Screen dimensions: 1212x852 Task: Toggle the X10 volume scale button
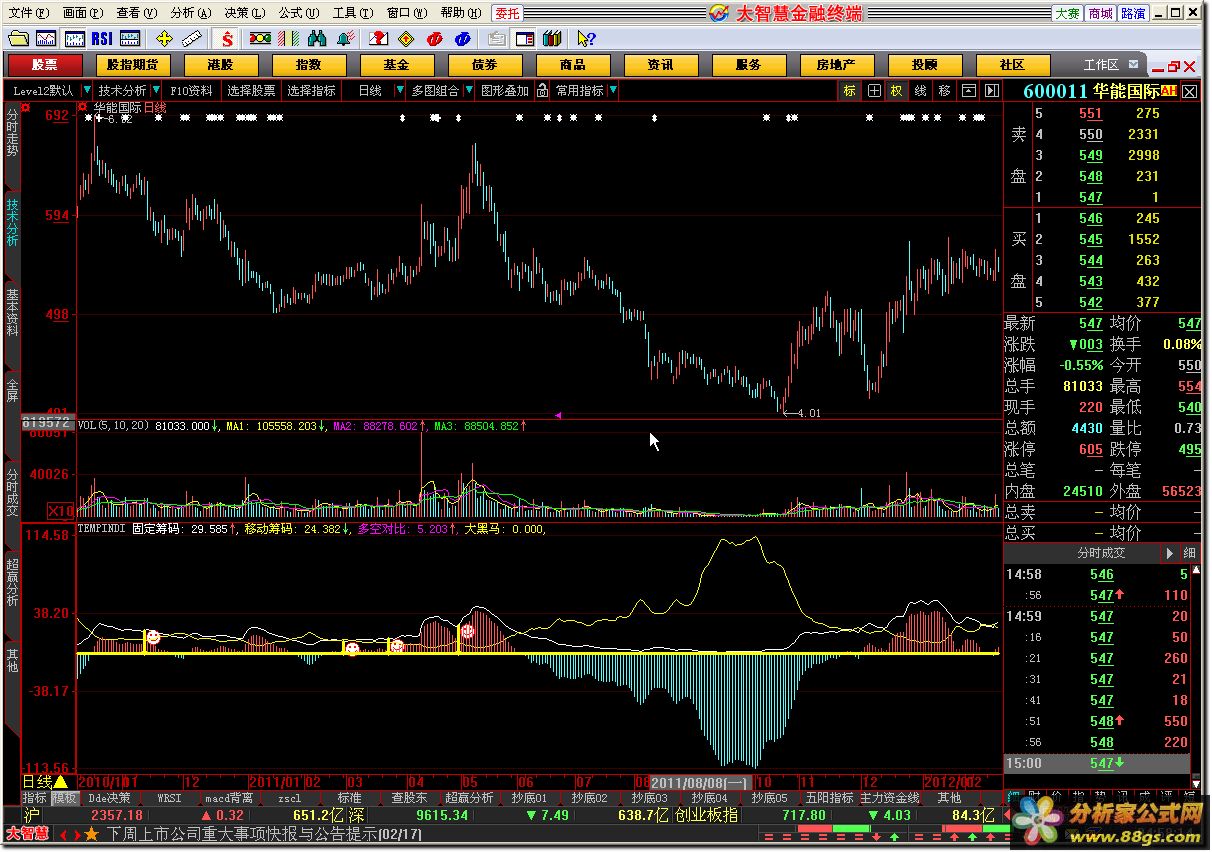[x=61, y=510]
